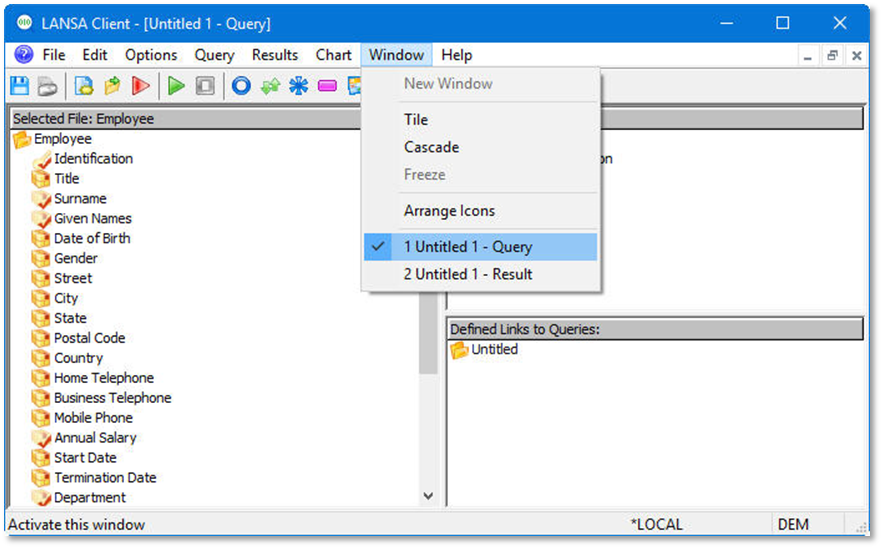Click the red play triangle toolbar icon
Image resolution: width=882 pixels, height=548 pixels.
[141, 86]
